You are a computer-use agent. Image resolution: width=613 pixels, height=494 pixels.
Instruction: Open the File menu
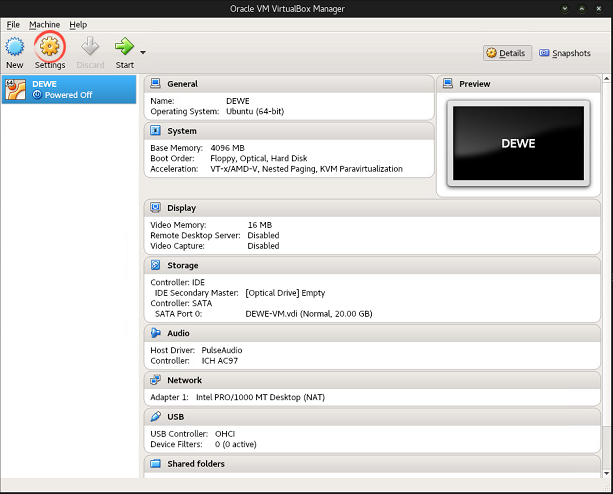pos(13,25)
